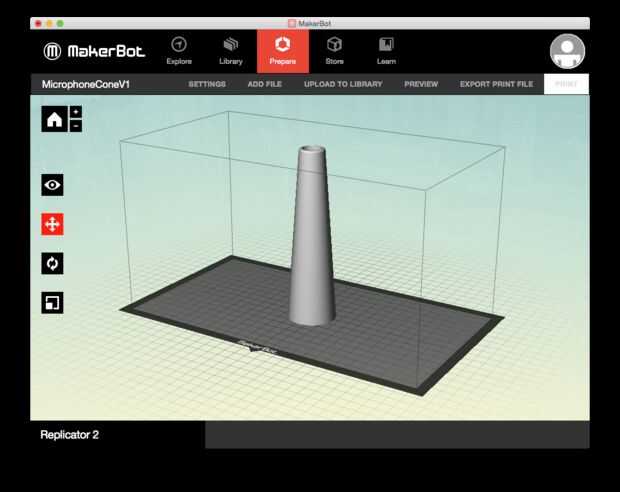The height and width of the screenshot is (492, 620).
Task: Switch to the Prepare tab
Action: [283, 51]
